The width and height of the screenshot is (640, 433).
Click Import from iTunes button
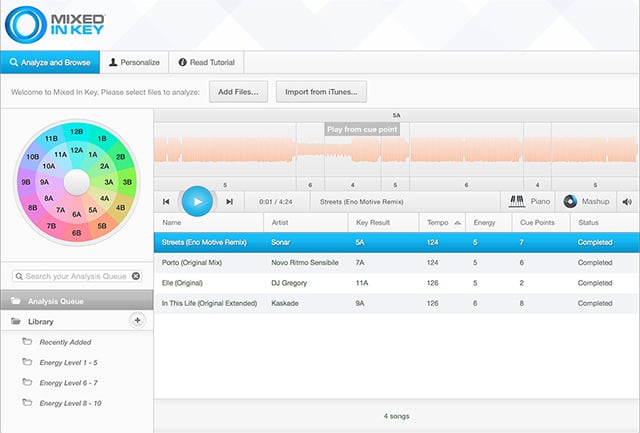(x=321, y=92)
